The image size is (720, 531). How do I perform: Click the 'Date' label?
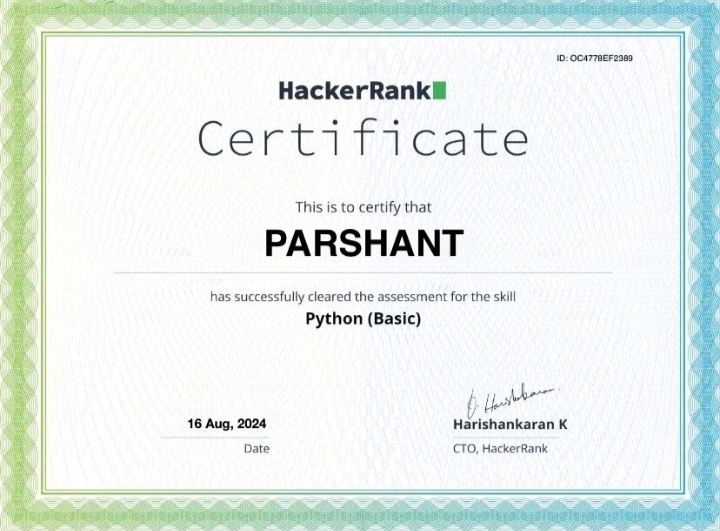[257, 448]
